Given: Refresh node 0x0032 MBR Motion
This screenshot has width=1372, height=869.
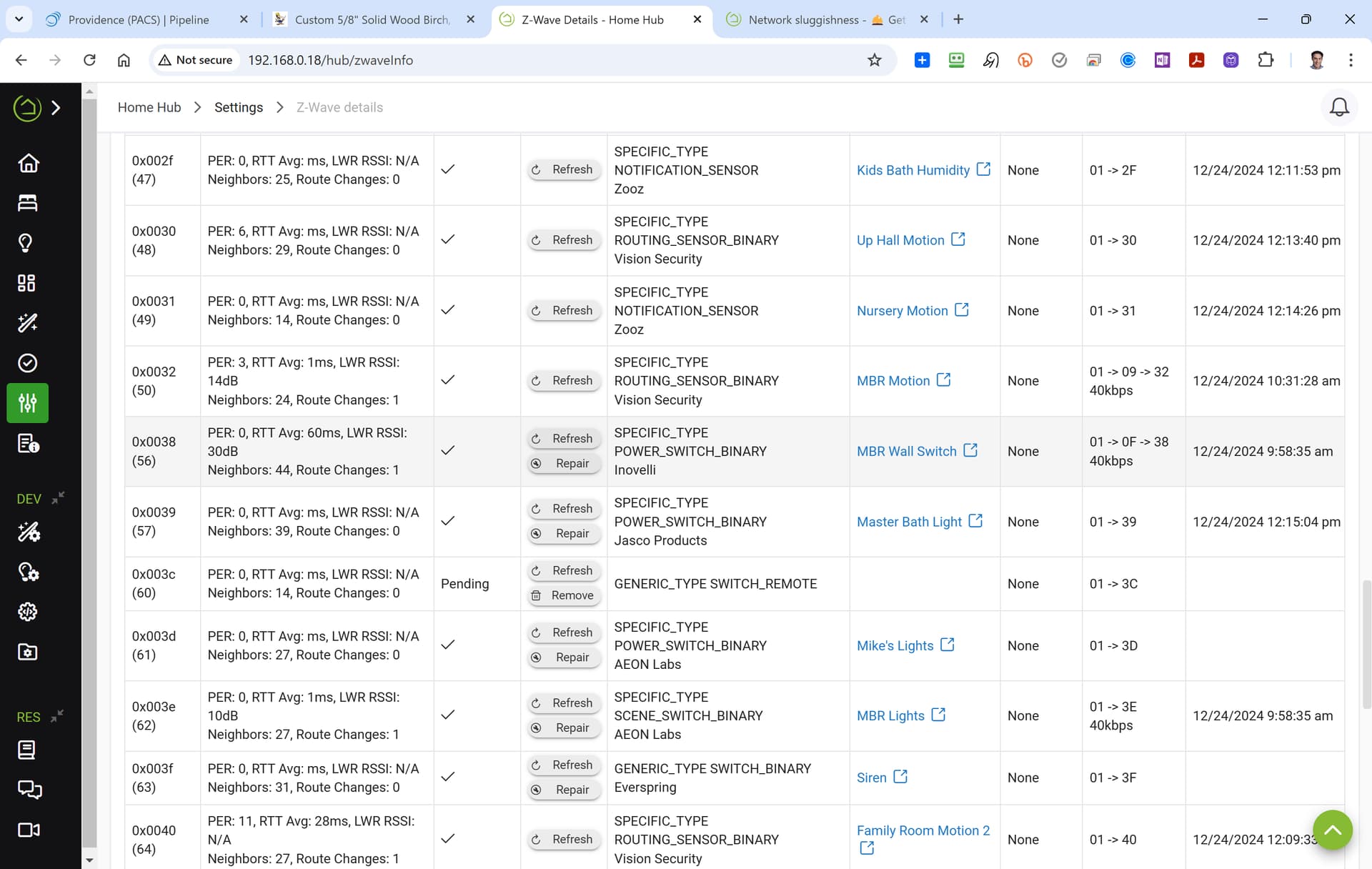Looking at the screenshot, I should (564, 380).
